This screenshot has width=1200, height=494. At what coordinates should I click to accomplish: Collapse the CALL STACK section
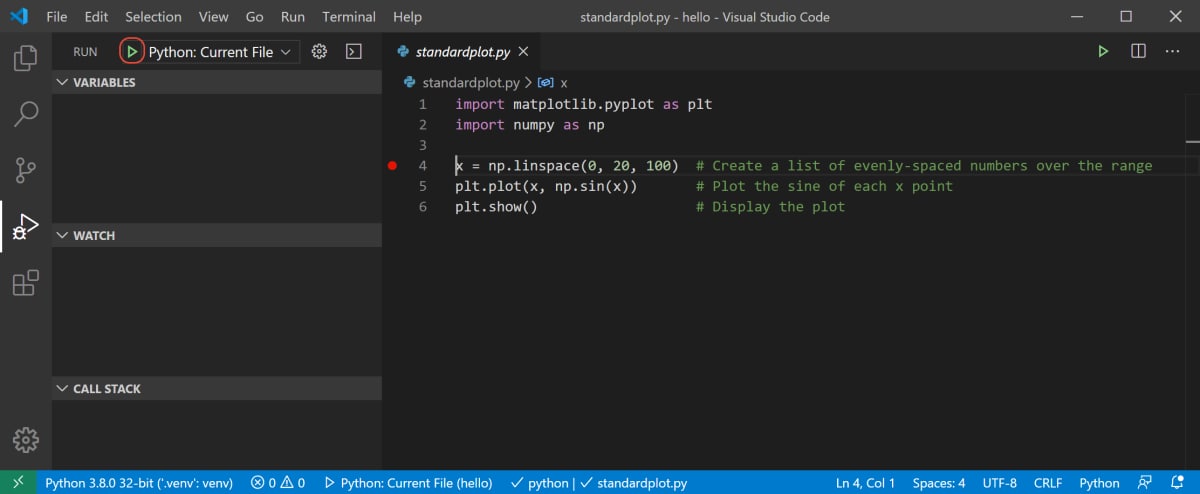(x=217, y=389)
